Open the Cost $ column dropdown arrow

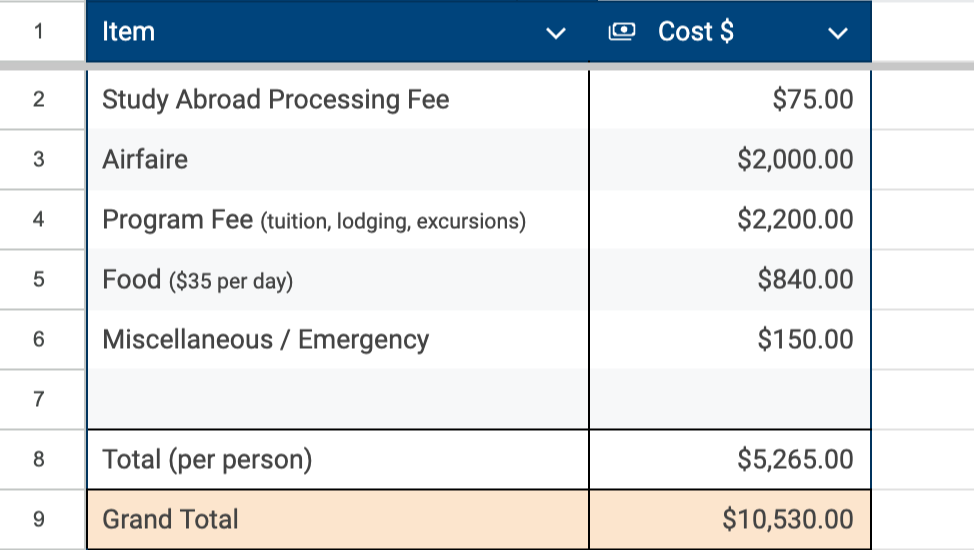(x=838, y=33)
